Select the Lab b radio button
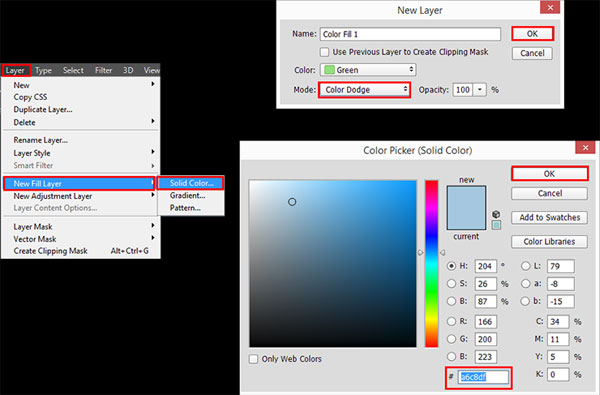 pyautogui.click(x=526, y=301)
